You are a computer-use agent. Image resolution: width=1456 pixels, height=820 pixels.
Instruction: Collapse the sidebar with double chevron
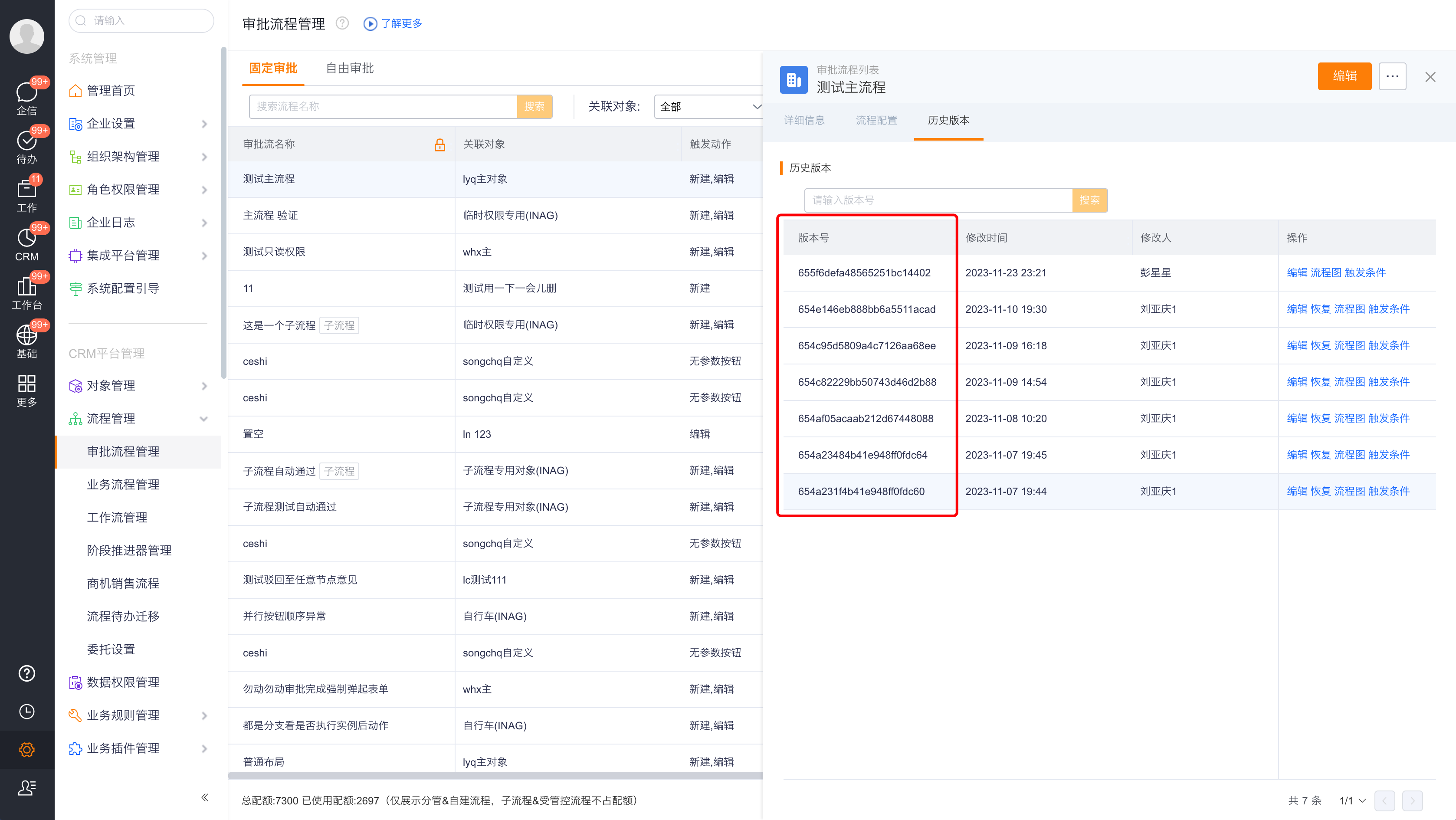click(205, 797)
